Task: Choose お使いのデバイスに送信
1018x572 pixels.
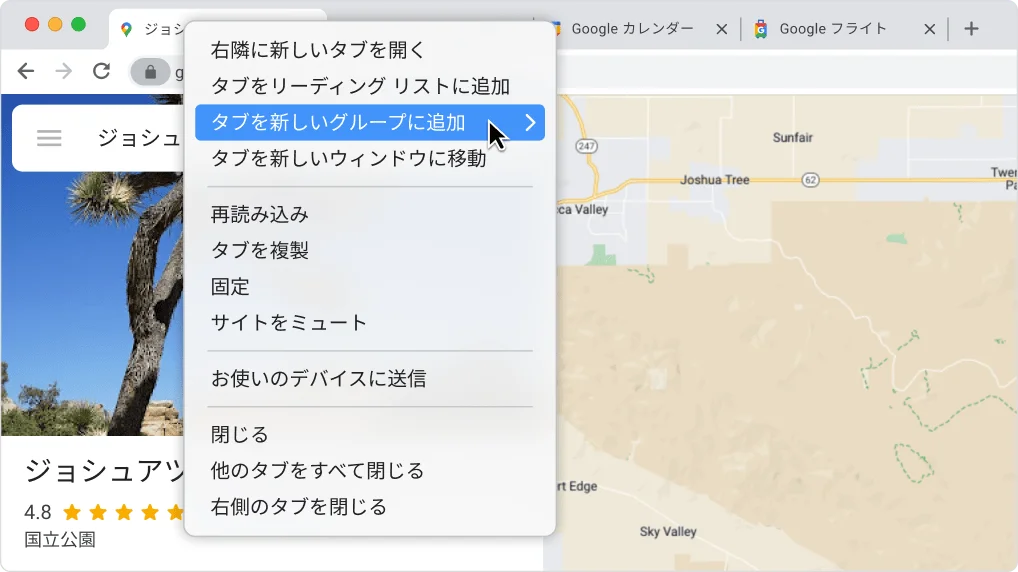Action: click(369, 379)
